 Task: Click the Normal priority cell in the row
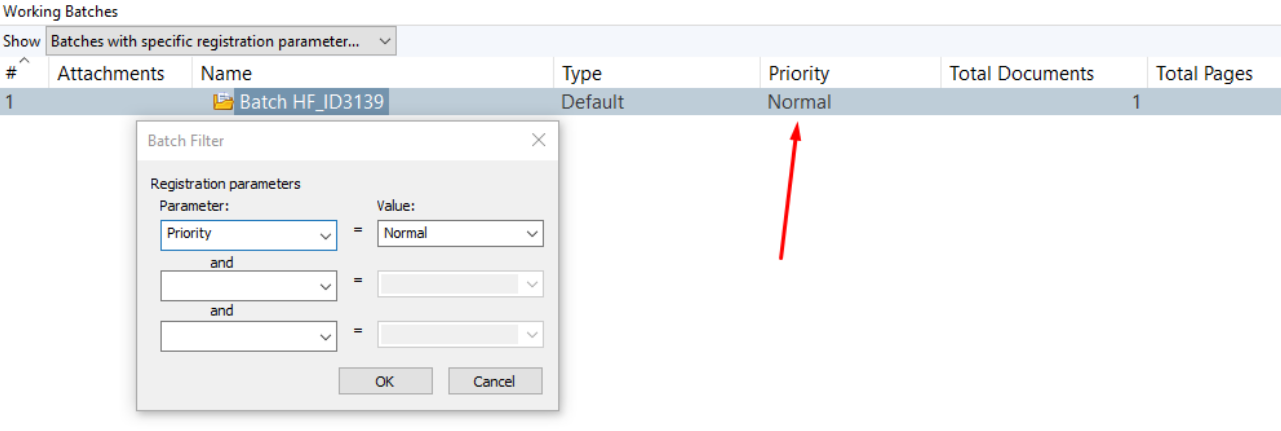click(799, 102)
